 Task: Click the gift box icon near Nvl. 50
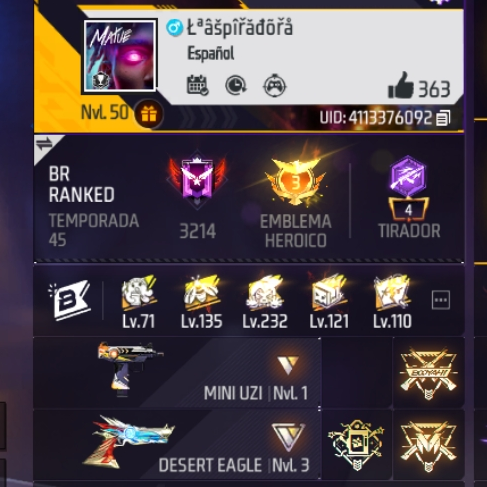tap(149, 114)
